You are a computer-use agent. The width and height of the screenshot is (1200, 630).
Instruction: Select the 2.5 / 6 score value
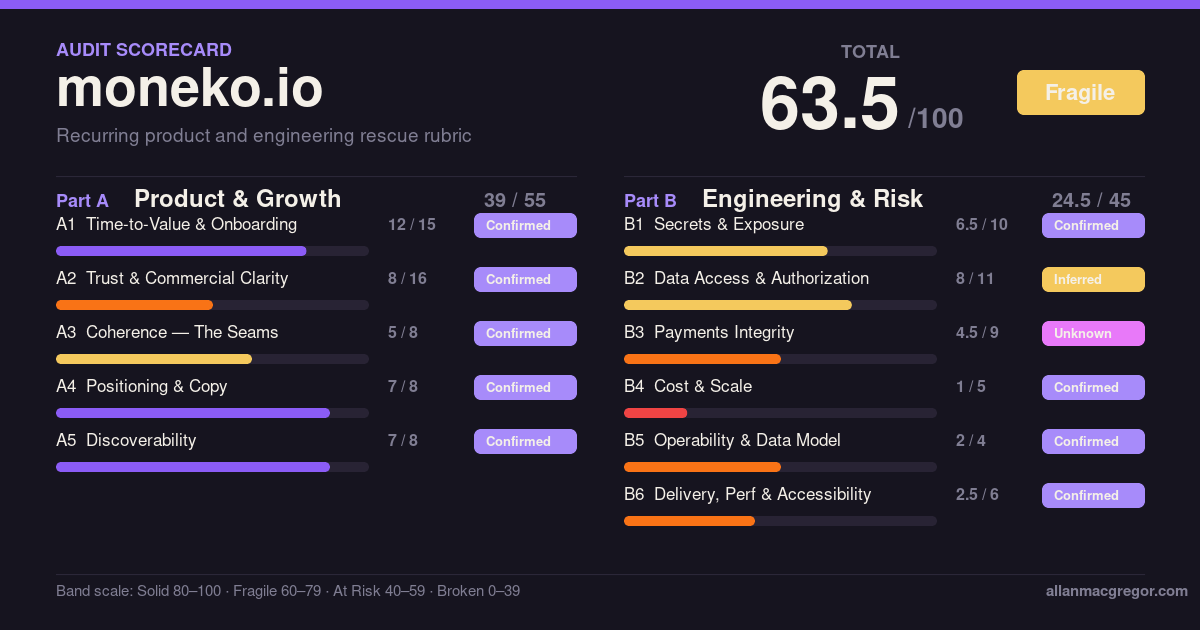coord(977,494)
